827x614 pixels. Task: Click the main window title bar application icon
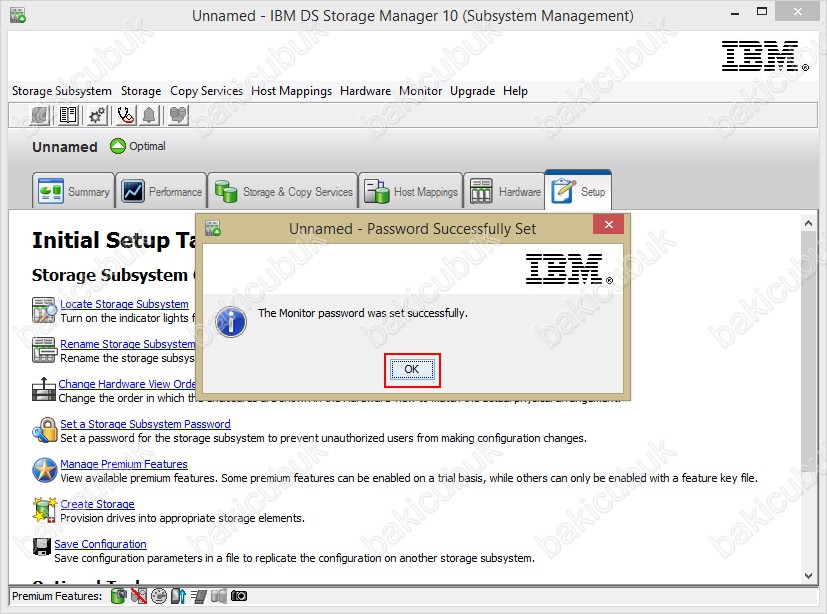(18, 15)
